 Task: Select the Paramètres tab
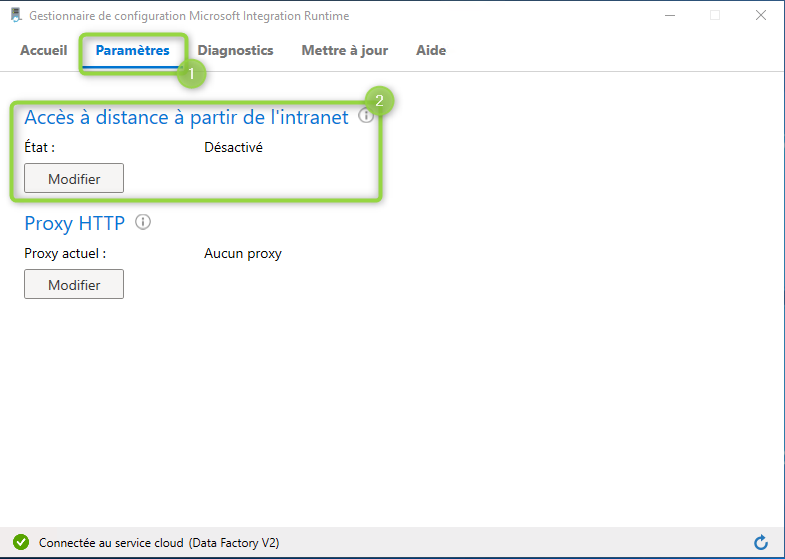[x=133, y=51]
